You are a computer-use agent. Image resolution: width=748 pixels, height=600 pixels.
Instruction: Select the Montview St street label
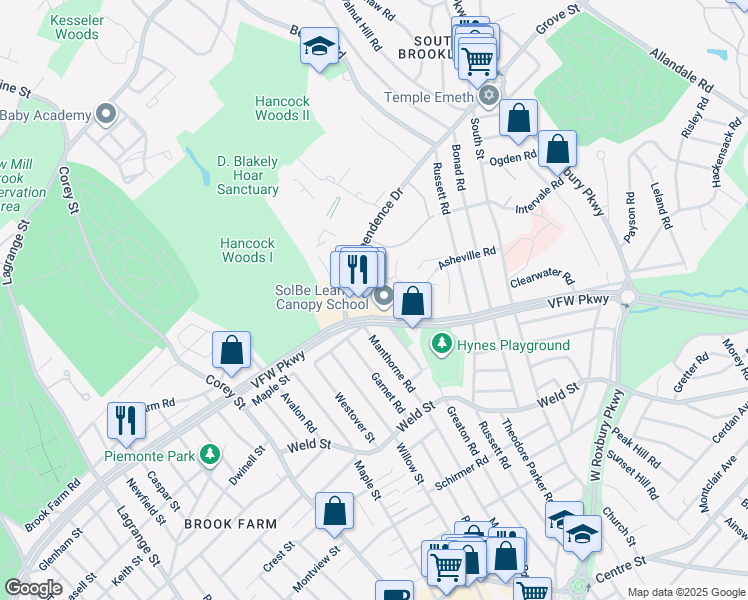tap(317, 568)
